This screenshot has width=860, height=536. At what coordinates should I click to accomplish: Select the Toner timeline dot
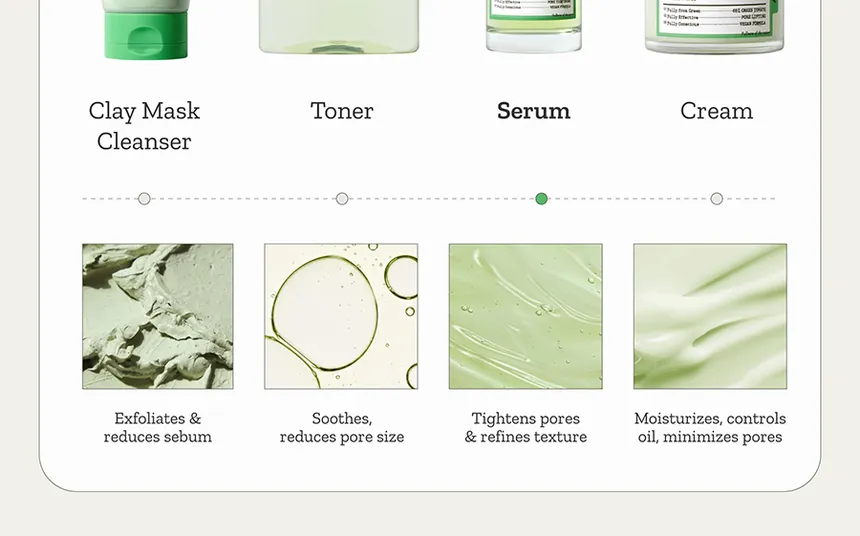(342, 199)
